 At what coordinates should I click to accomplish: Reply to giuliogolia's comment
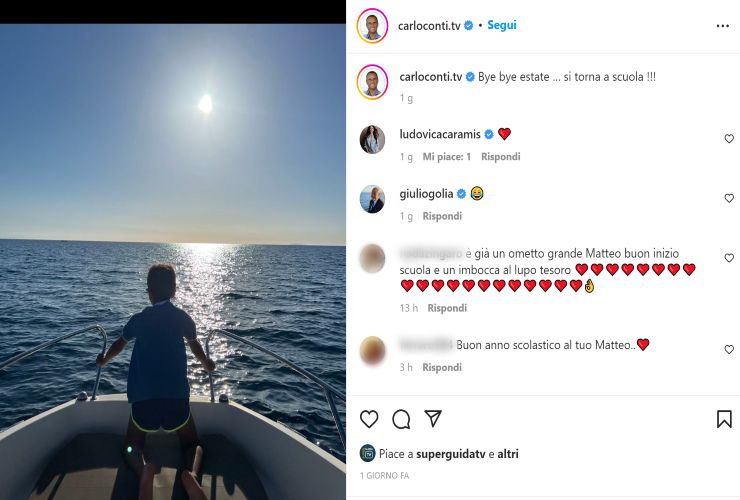click(442, 216)
